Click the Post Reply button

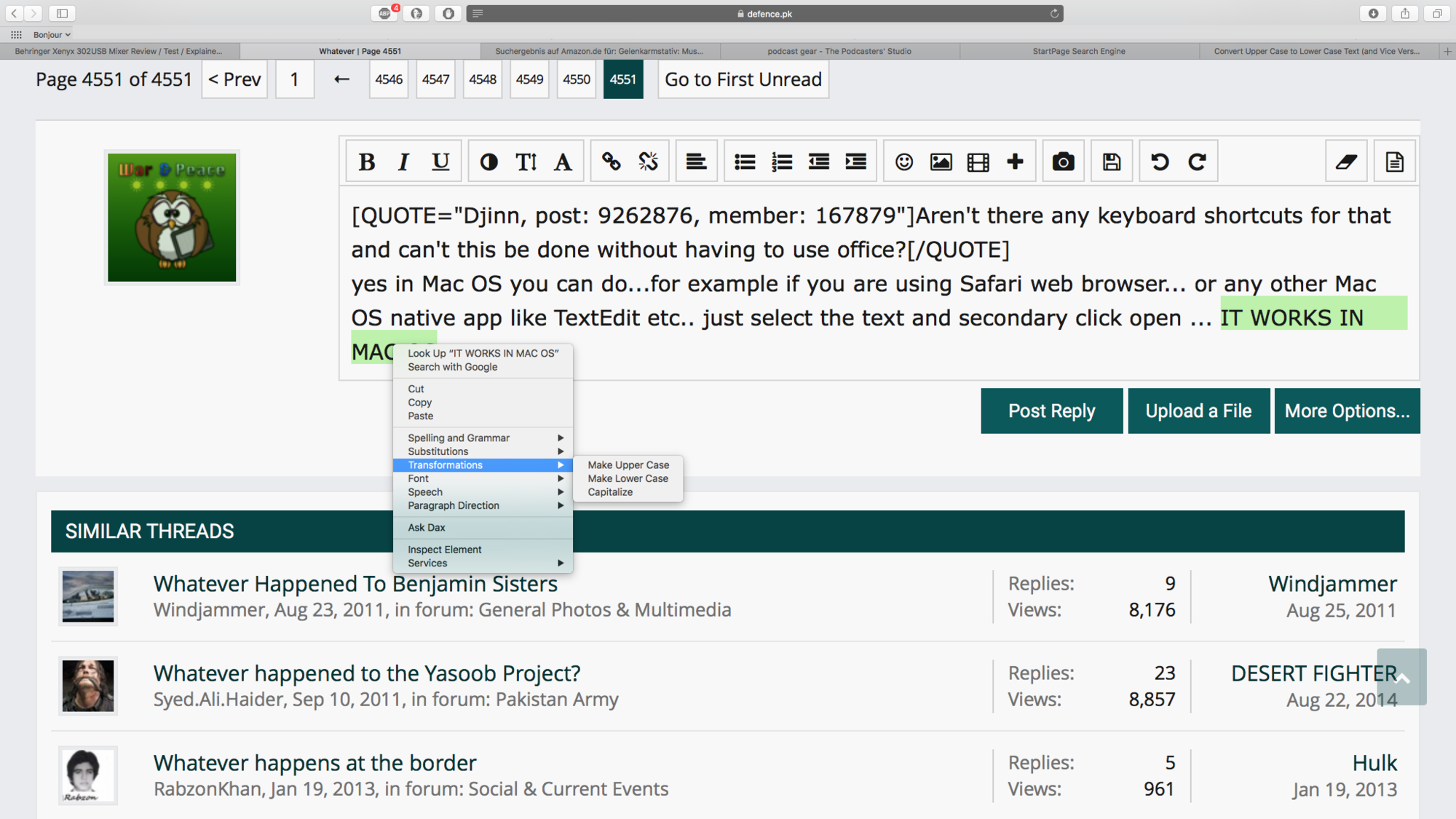coord(1052,411)
